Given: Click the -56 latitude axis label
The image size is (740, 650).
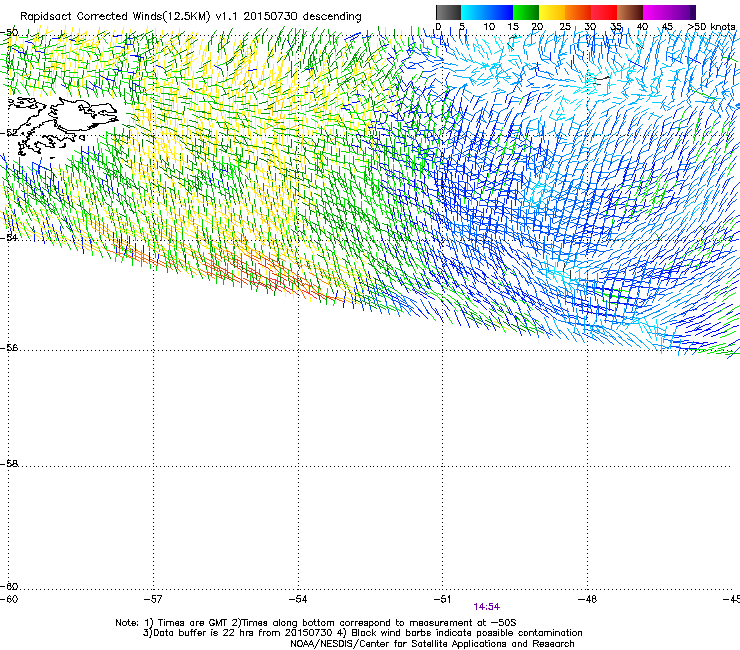Looking at the screenshot, I should click(x=9, y=347).
